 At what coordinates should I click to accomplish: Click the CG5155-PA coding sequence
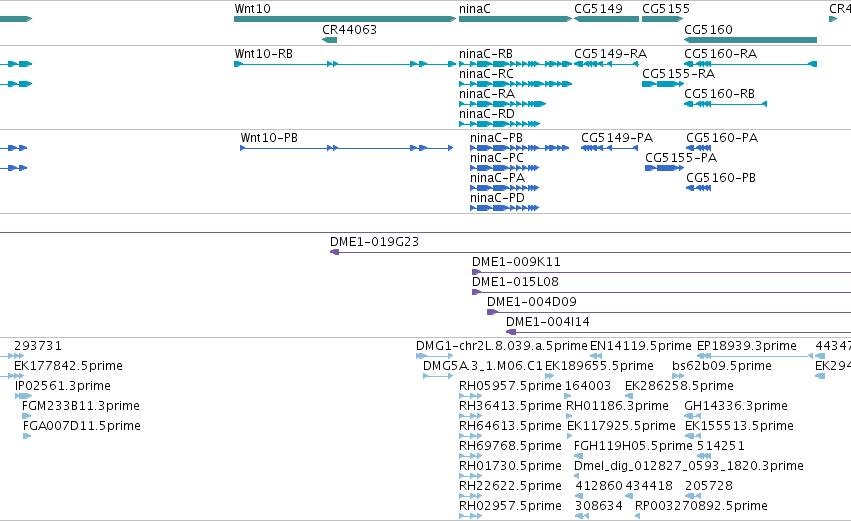tap(664, 168)
